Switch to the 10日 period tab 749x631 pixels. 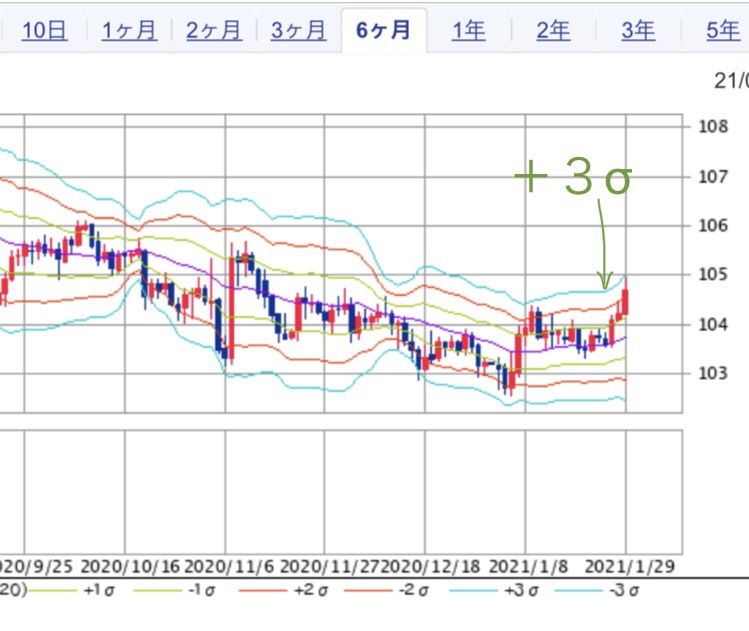point(44,30)
